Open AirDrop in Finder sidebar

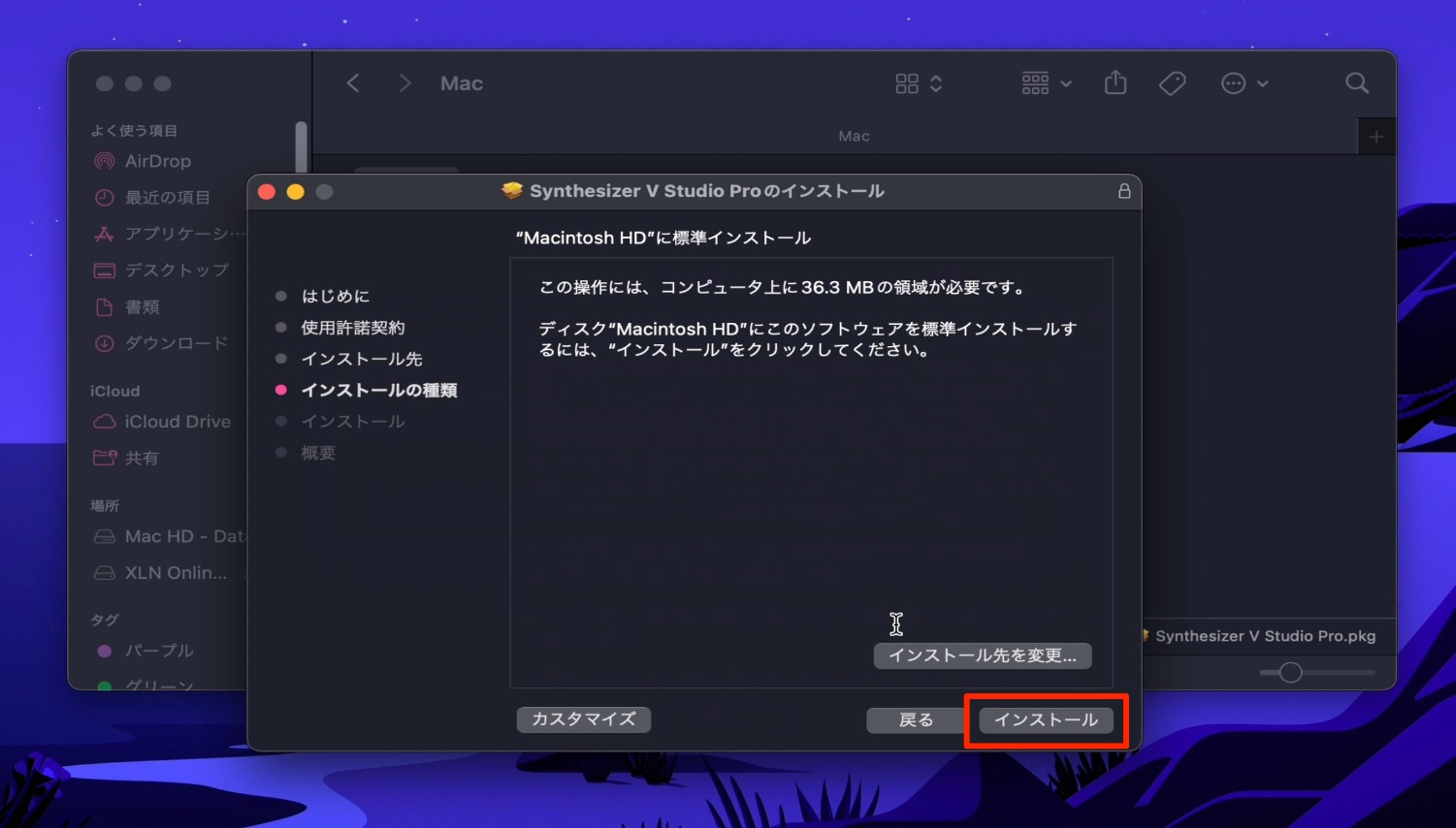click(x=157, y=161)
